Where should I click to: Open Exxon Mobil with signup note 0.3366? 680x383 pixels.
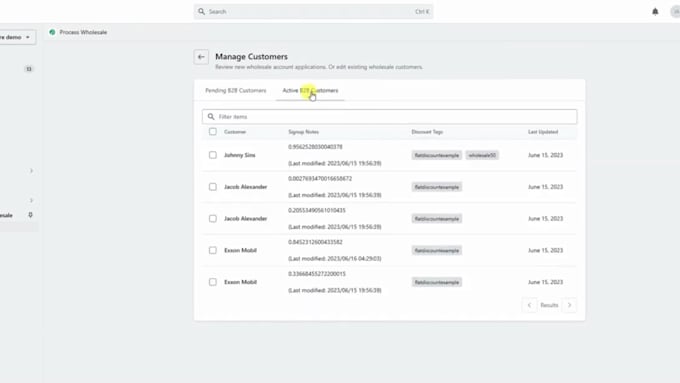pos(240,282)
